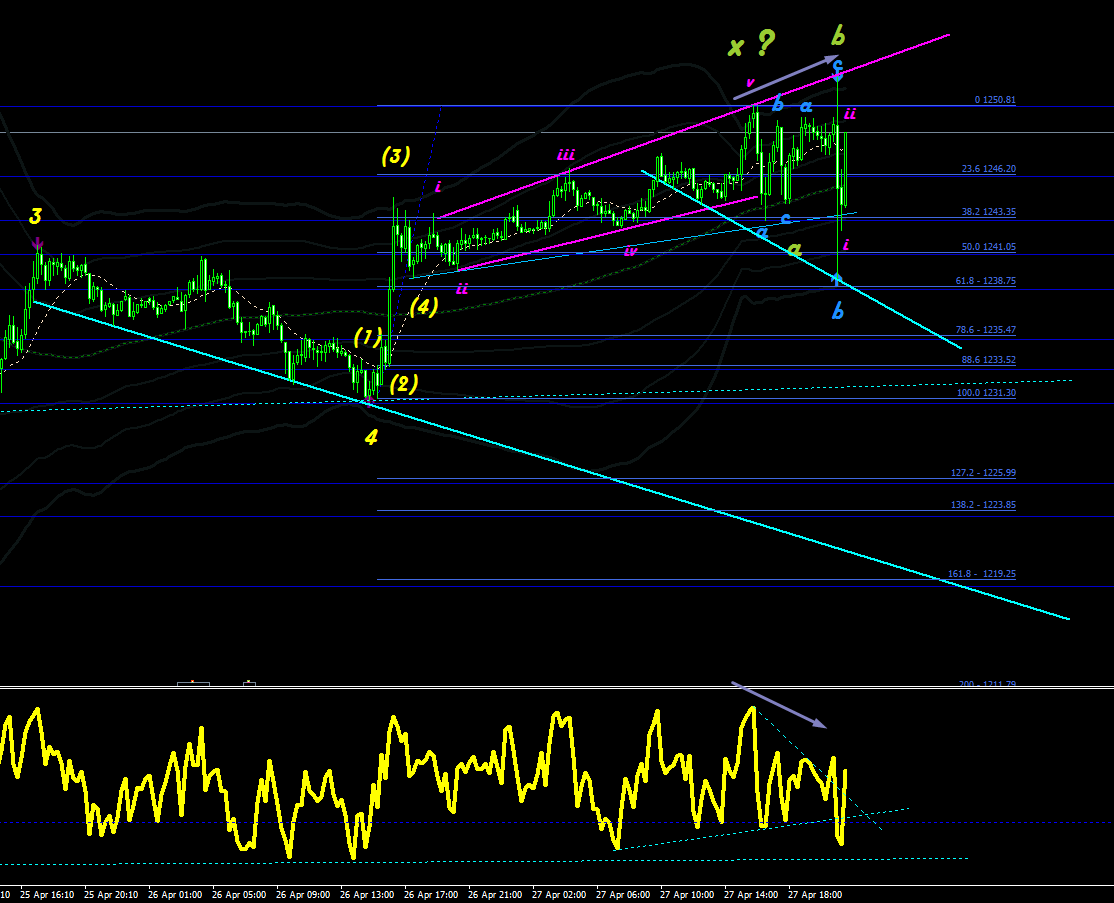Select the yellow wave label "3"
Image resolution: width=1114 pixels, height=903 pixels.
[x=36, y=217]
